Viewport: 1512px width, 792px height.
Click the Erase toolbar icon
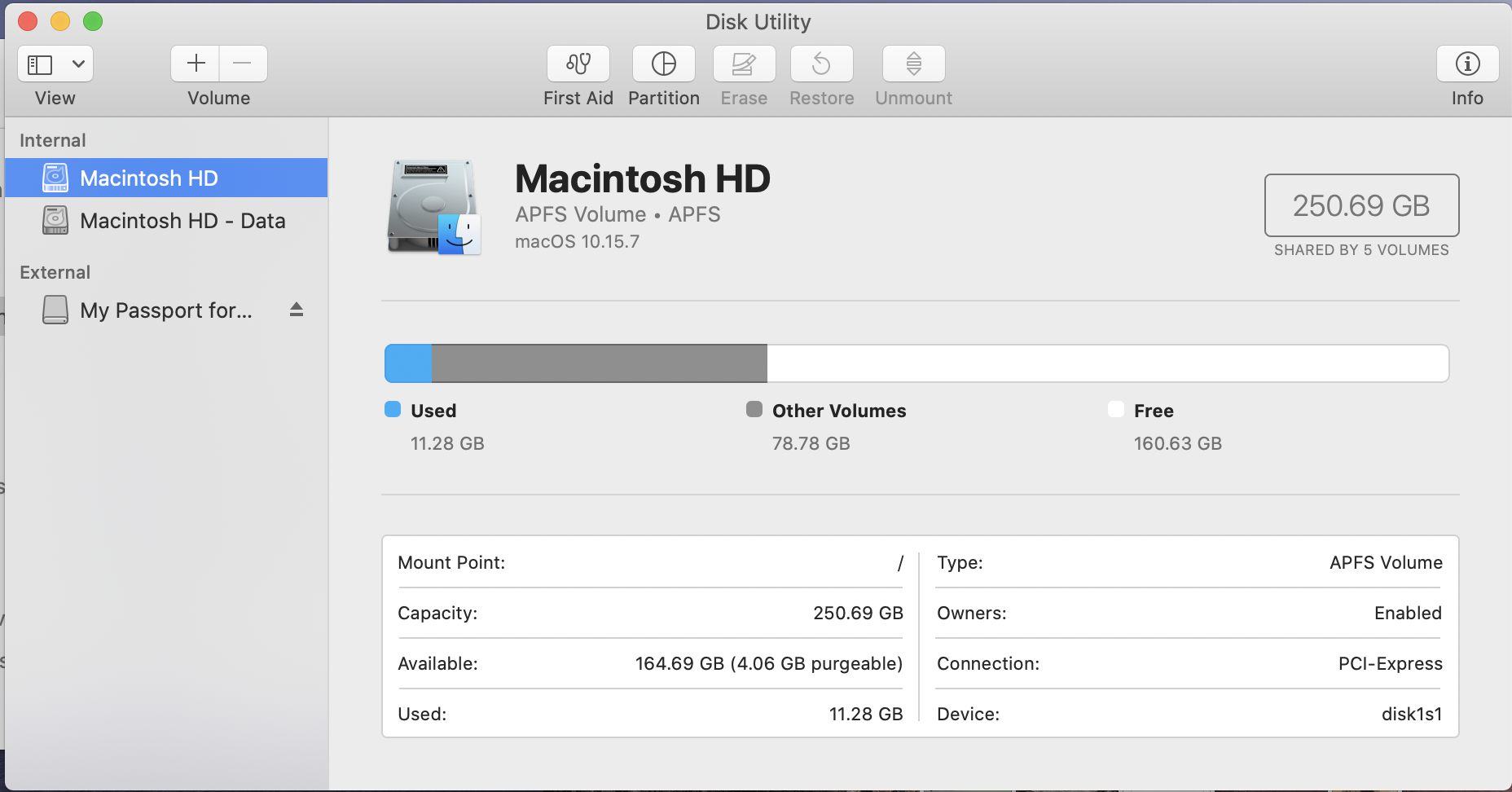coord(744,64)
